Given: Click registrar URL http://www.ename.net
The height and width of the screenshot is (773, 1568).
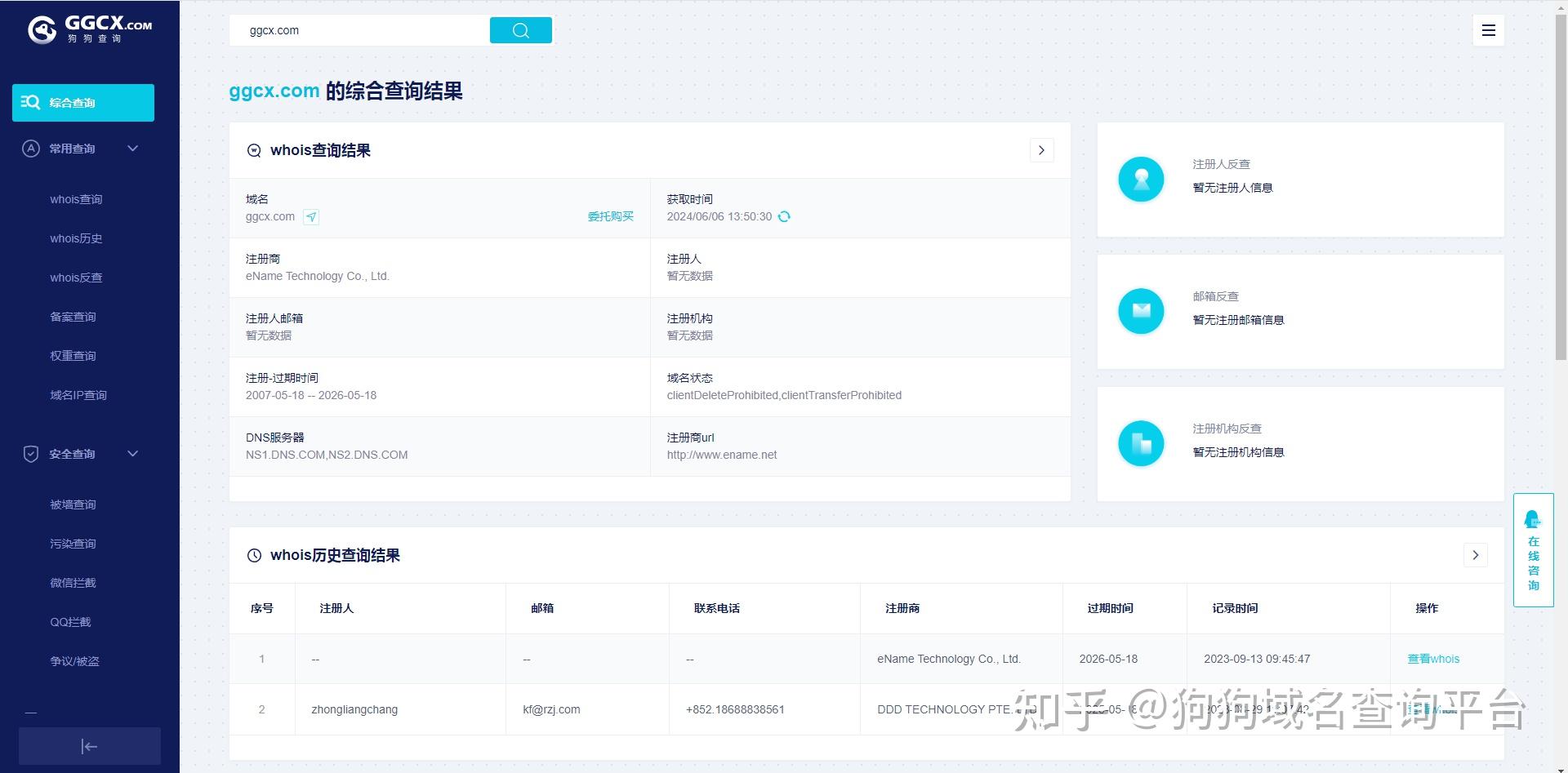Looking at the screenshot, I should coord(722,455).
